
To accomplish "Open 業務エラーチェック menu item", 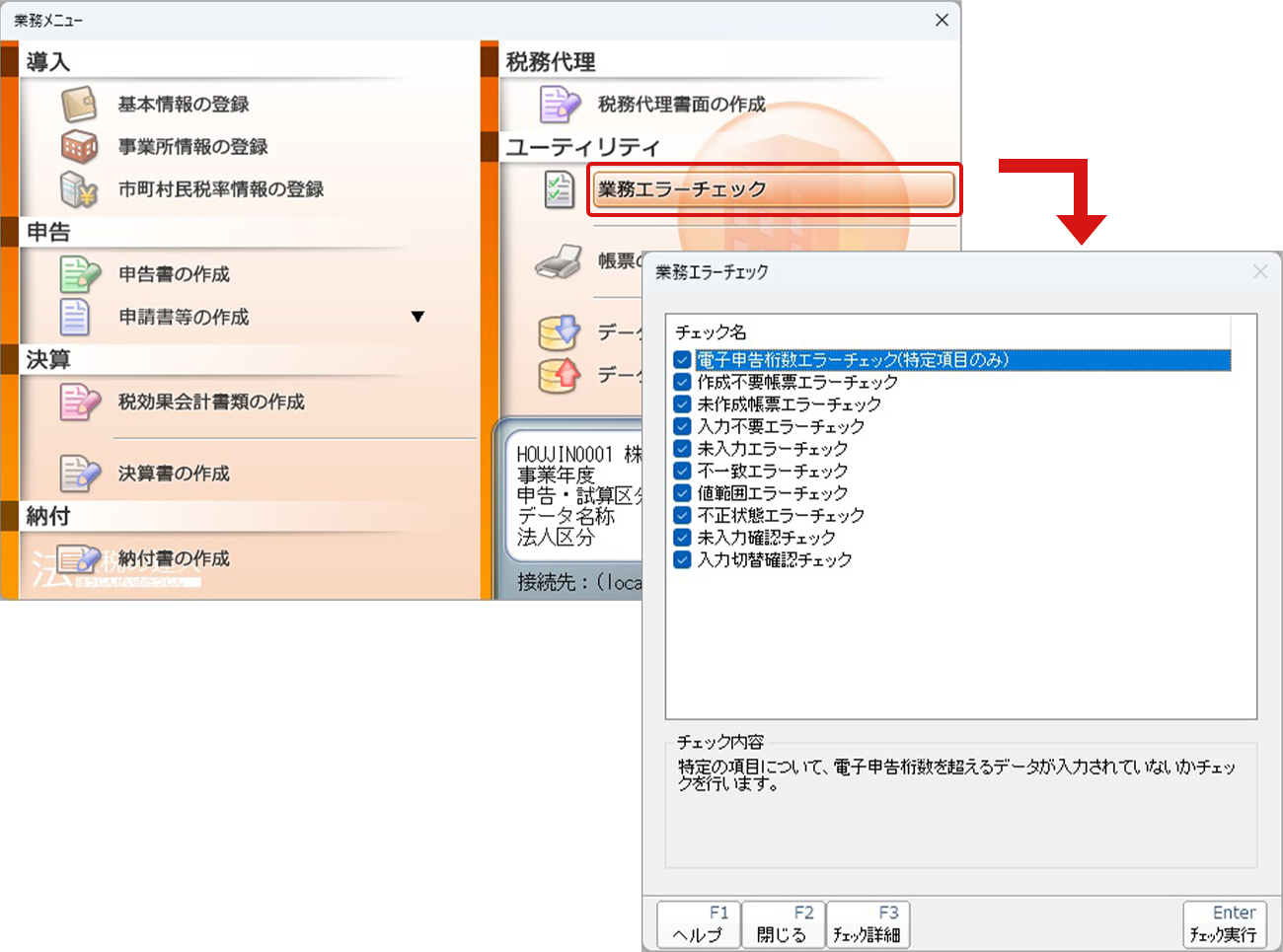I will pyautogui.click(x=774, y=189).
